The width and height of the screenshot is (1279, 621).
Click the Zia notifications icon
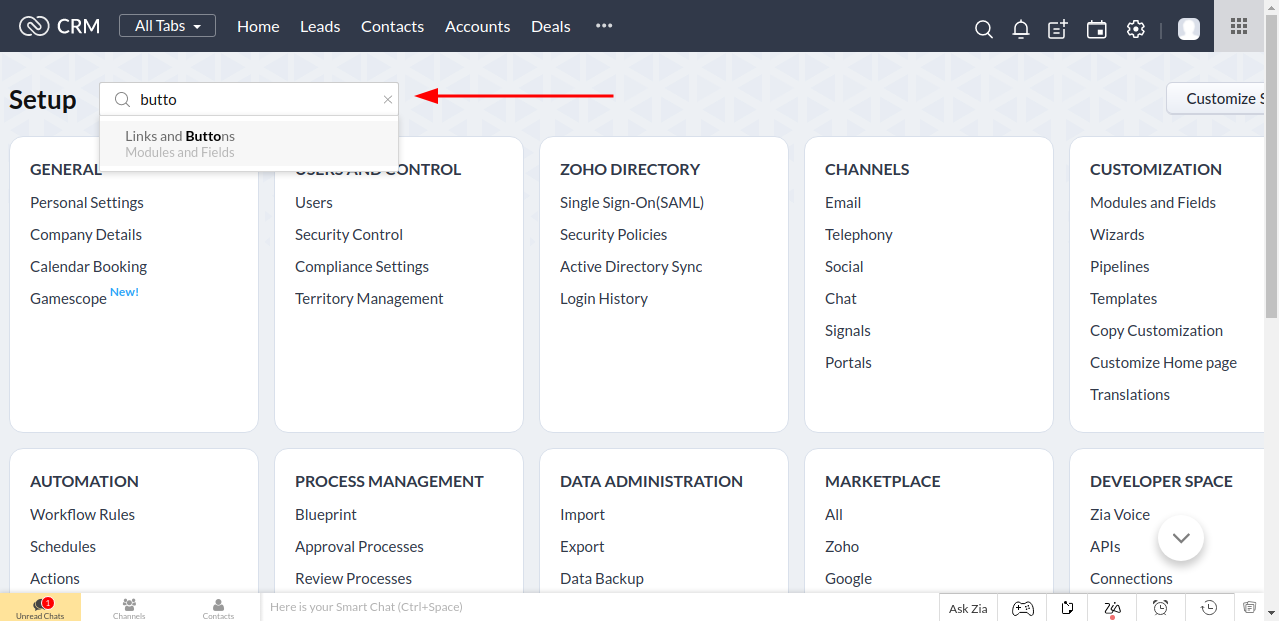point(1112,607)
